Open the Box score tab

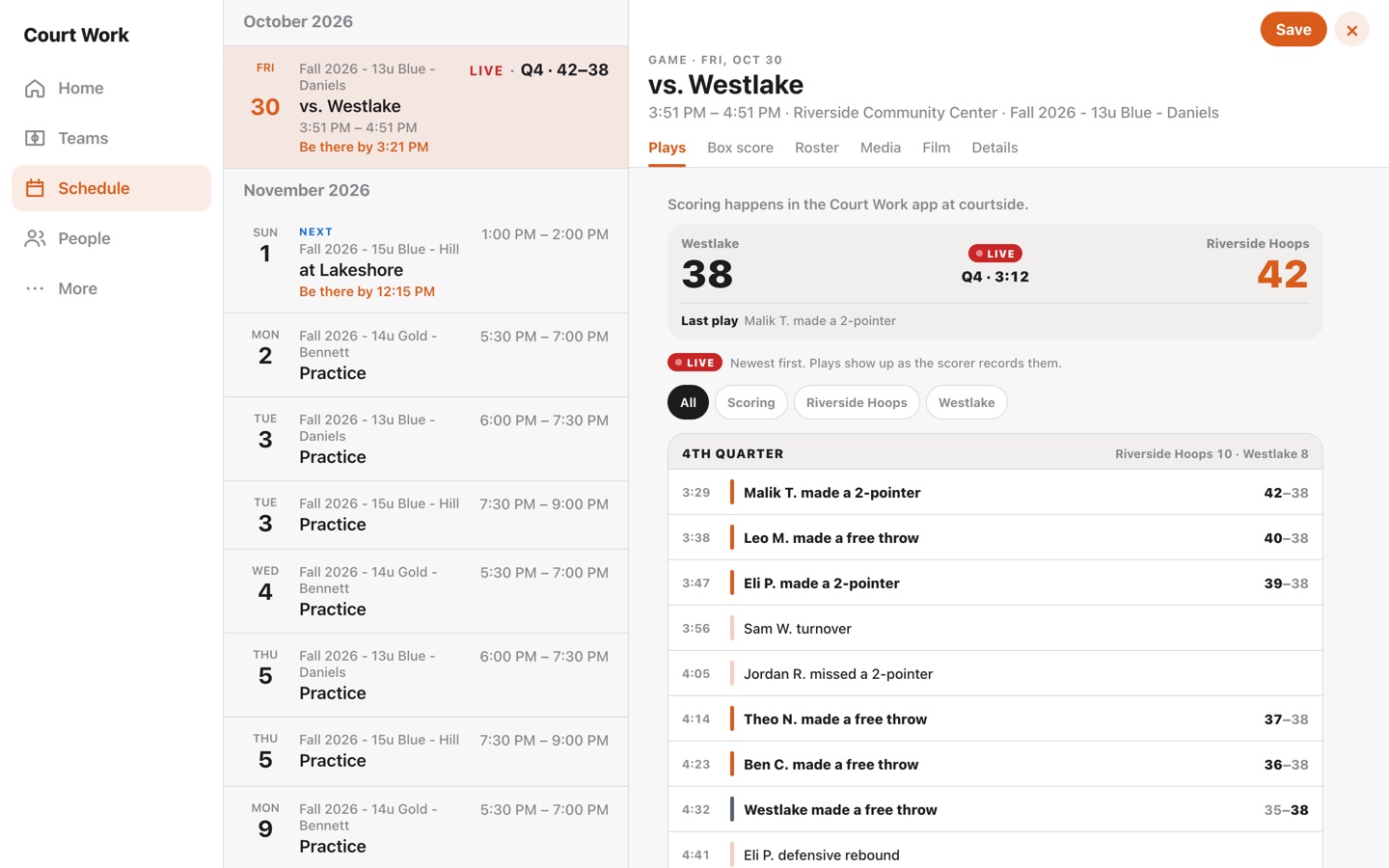point(740,149)
